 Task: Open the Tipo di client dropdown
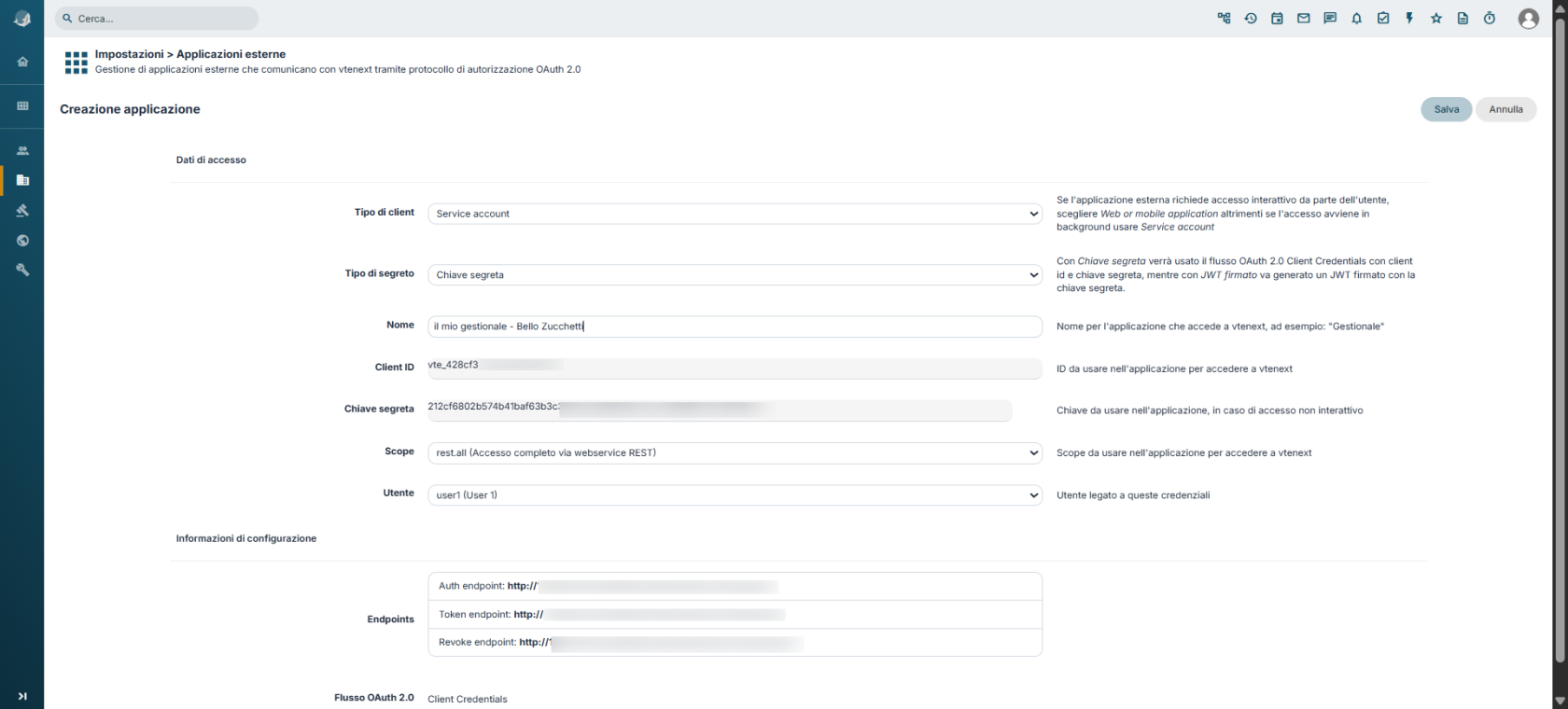[735, 214]
